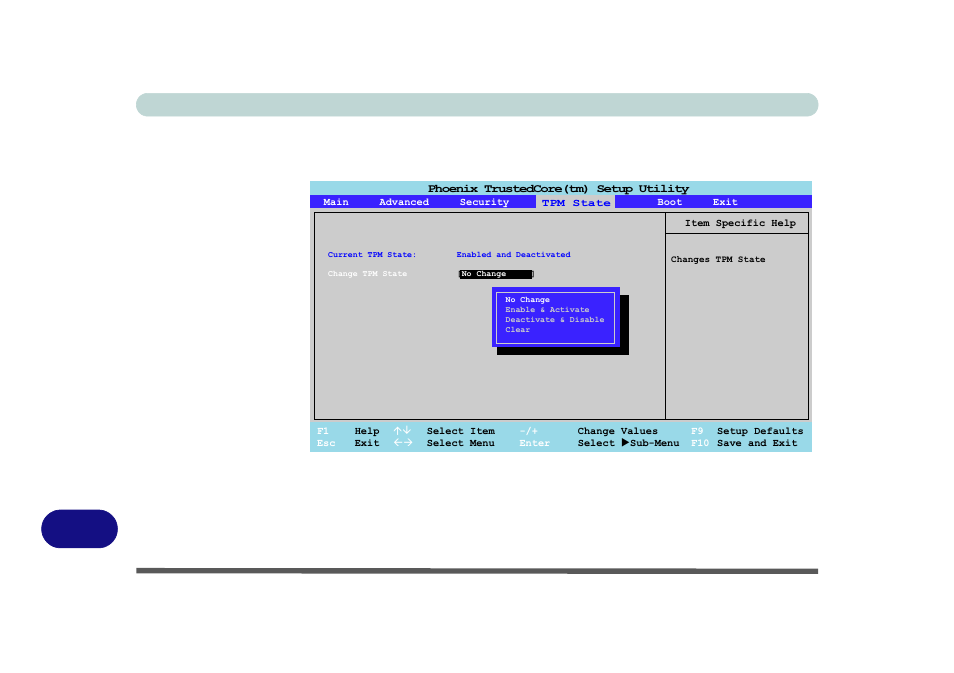Click the Item Specific Help header
This screenshot has height=673, width=954.
(740, 223)
